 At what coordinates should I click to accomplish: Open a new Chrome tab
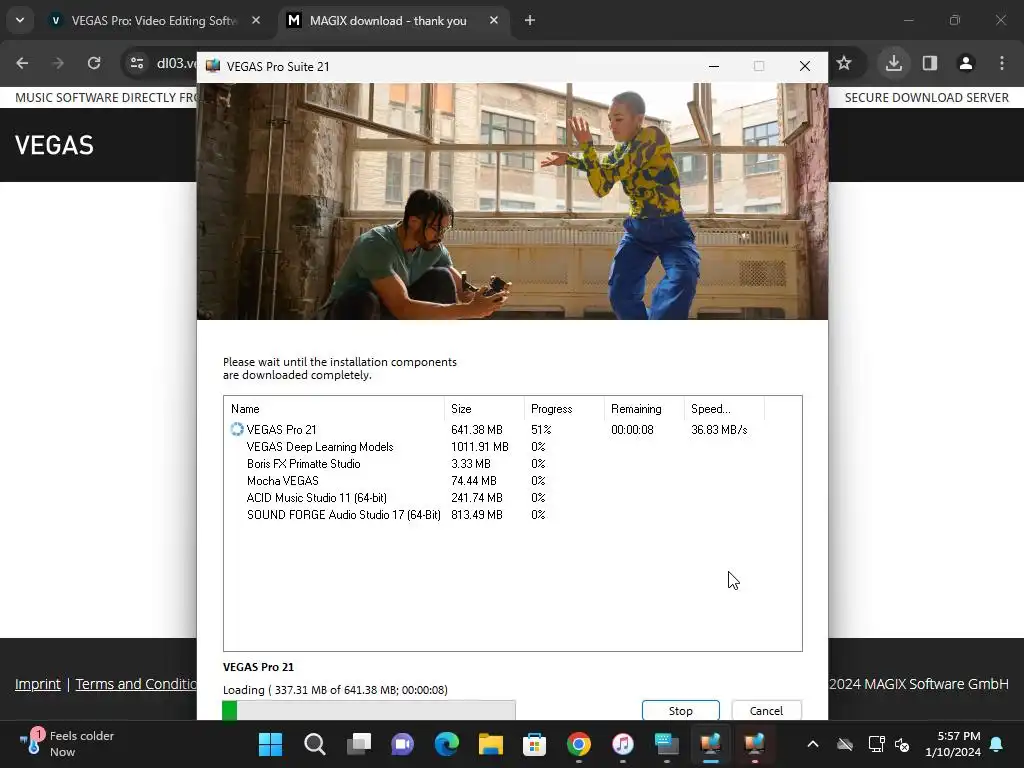(530, 20)
